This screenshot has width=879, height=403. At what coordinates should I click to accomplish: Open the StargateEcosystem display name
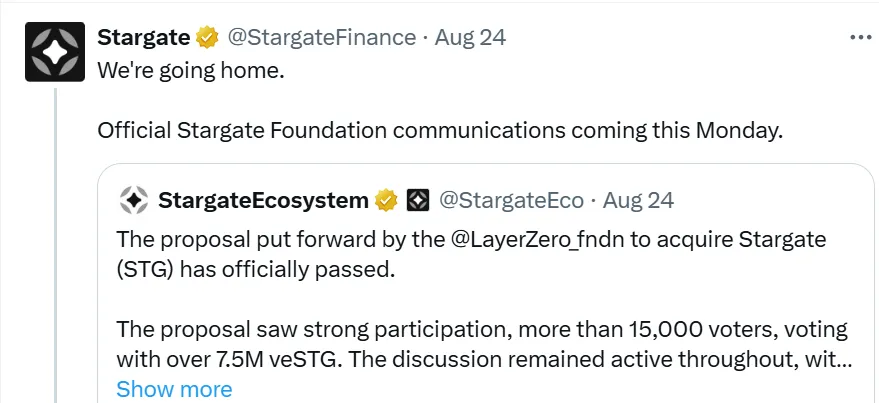(263, 200)
